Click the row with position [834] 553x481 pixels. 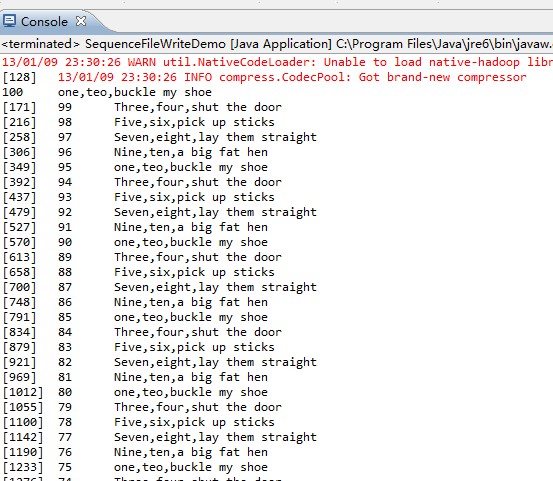[x=142, y=332]
